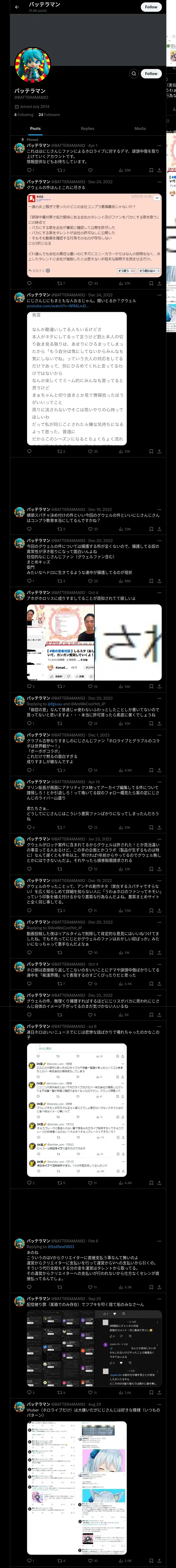Viewport: 176px width, 1568px height.
Task: Open the 4 Following list
Action: [24, 114]
